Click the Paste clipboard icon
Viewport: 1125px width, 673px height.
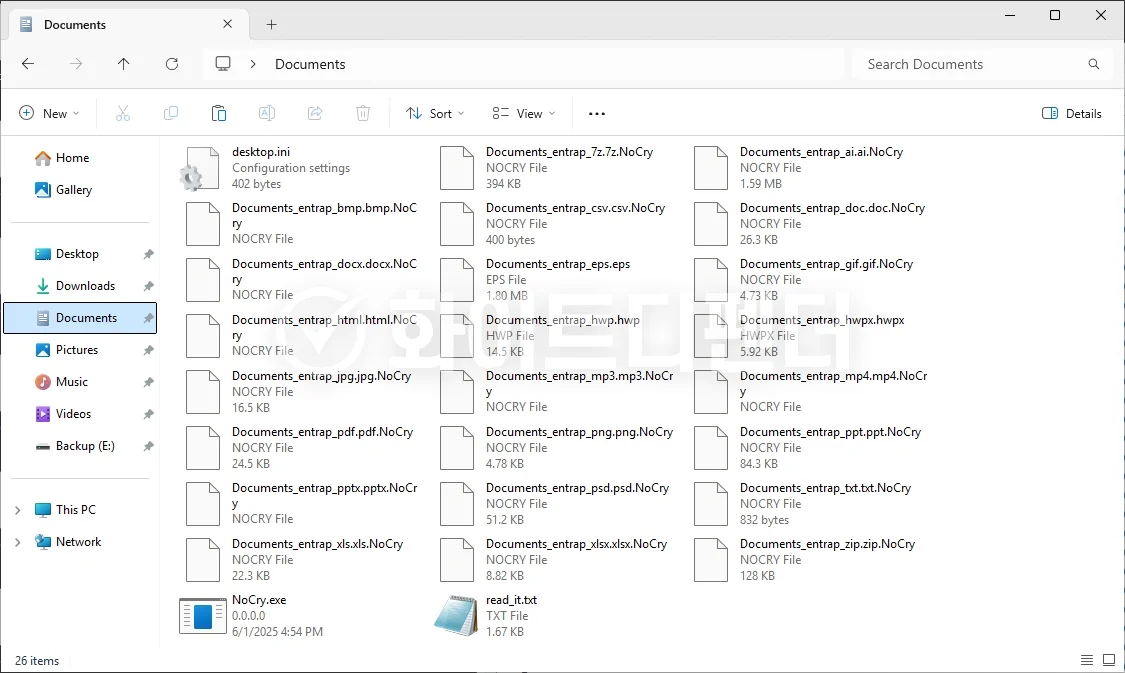point(219,114)
